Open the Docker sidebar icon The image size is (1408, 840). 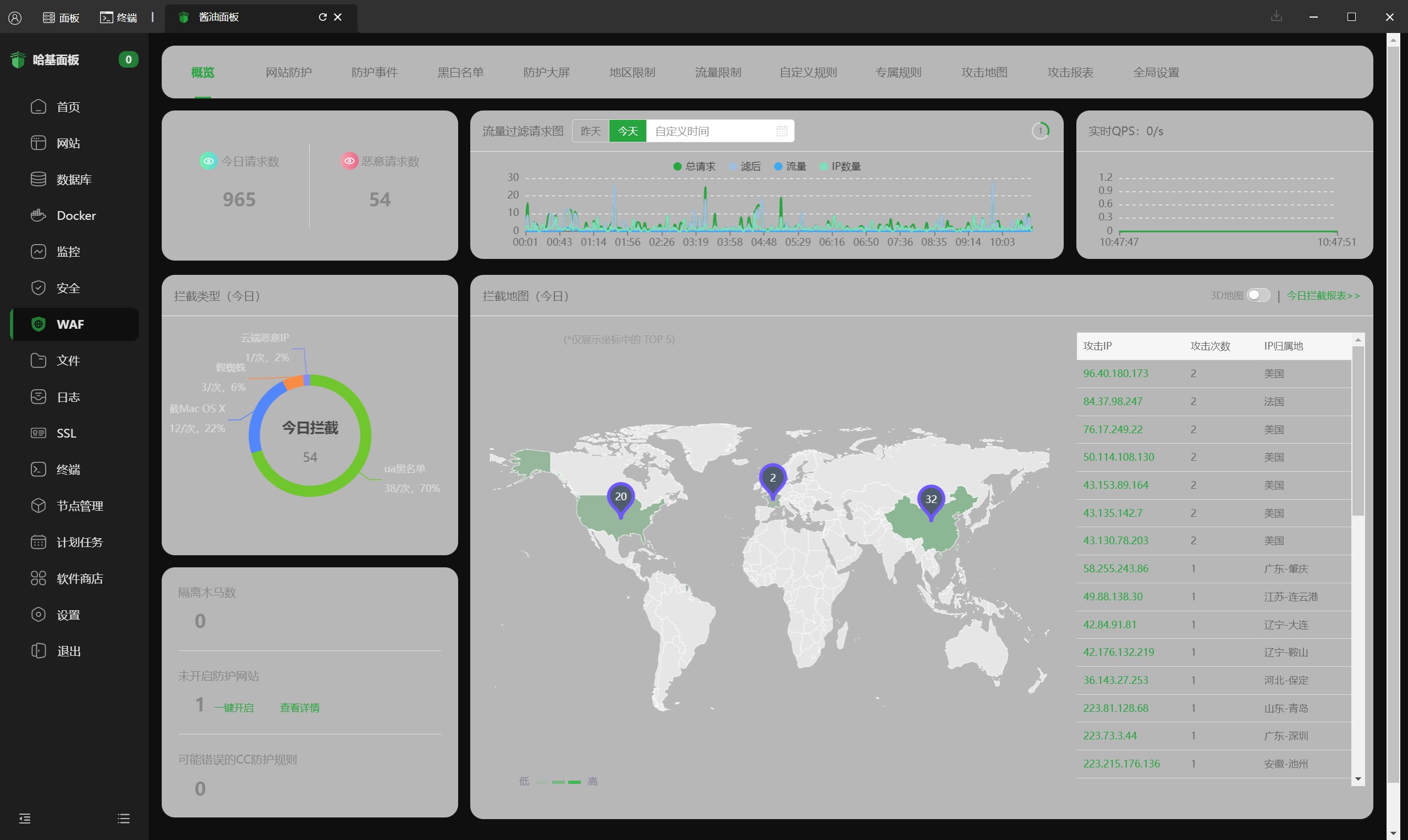click(38, 215)
